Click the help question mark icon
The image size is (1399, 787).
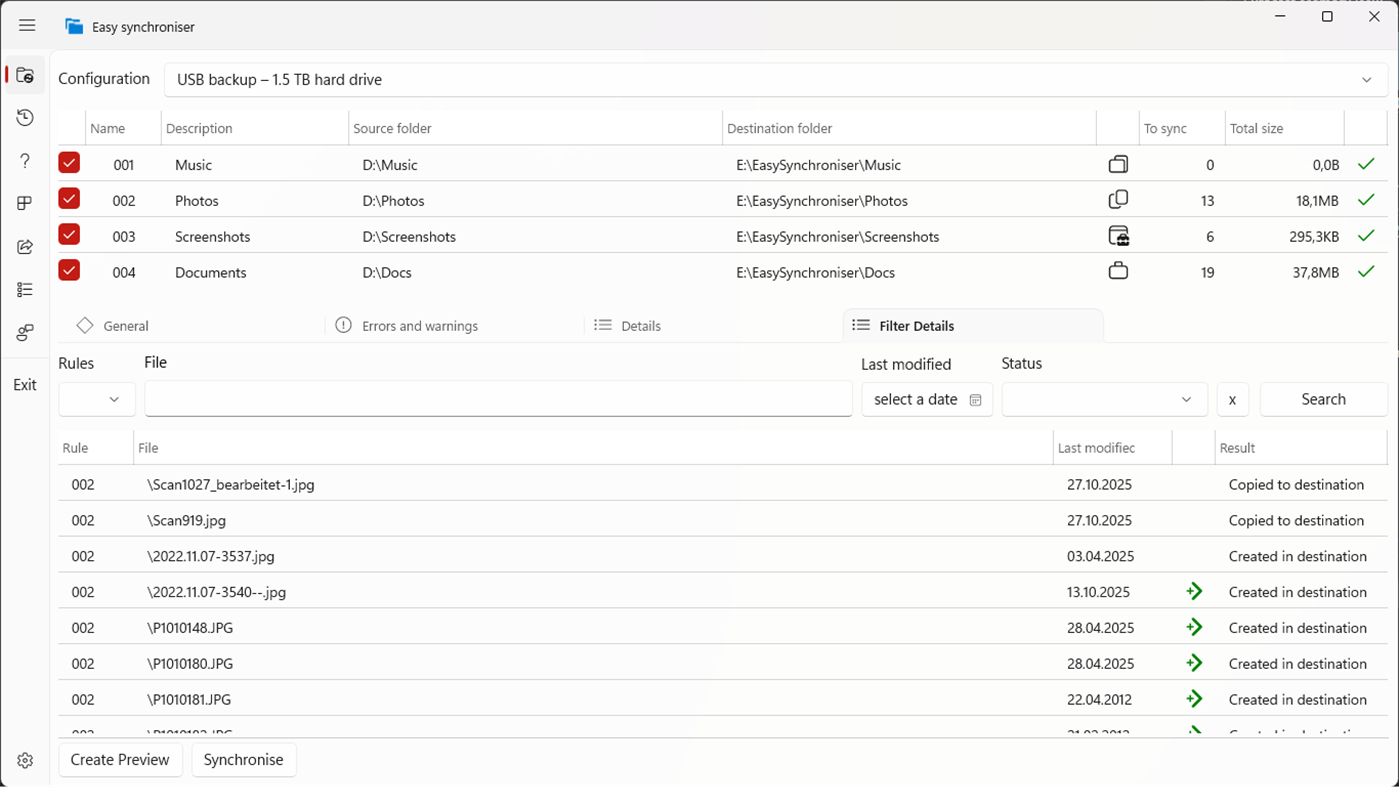pos(25,161)
